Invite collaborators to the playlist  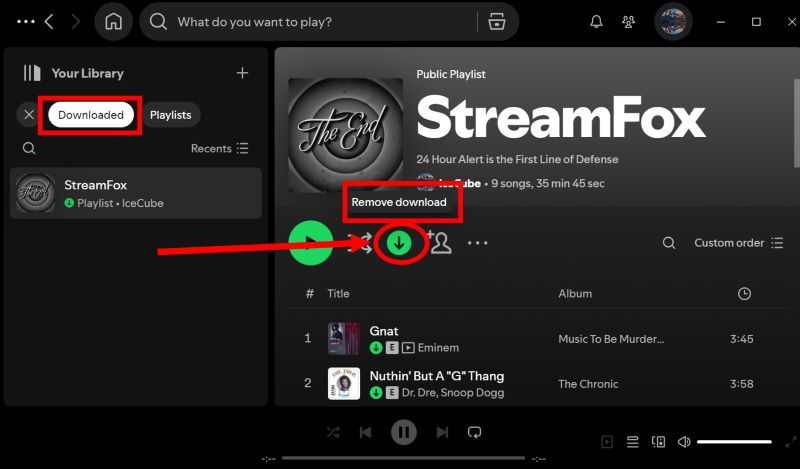pos(439,242)
